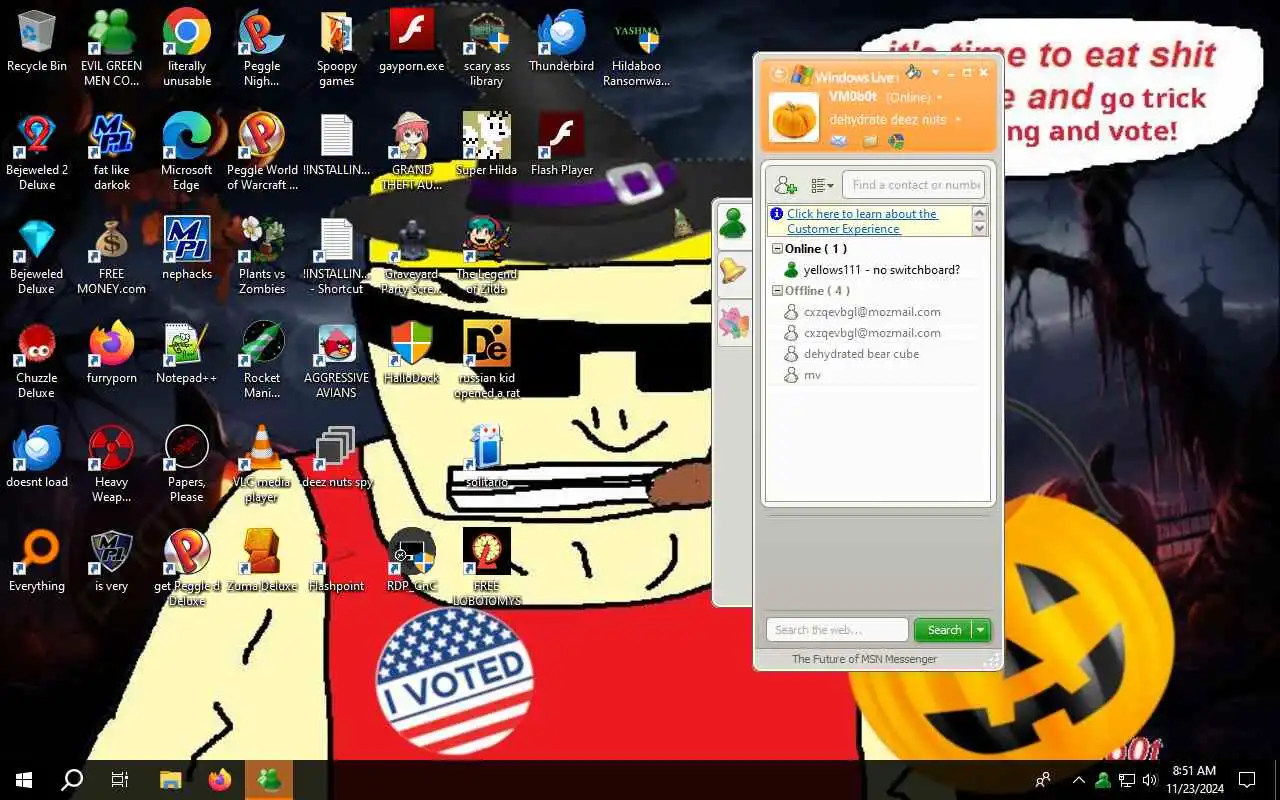Switch to the Contacts tab in Messenger
This screenshot has width=1280, height=800.
click(x=734, y=224)
